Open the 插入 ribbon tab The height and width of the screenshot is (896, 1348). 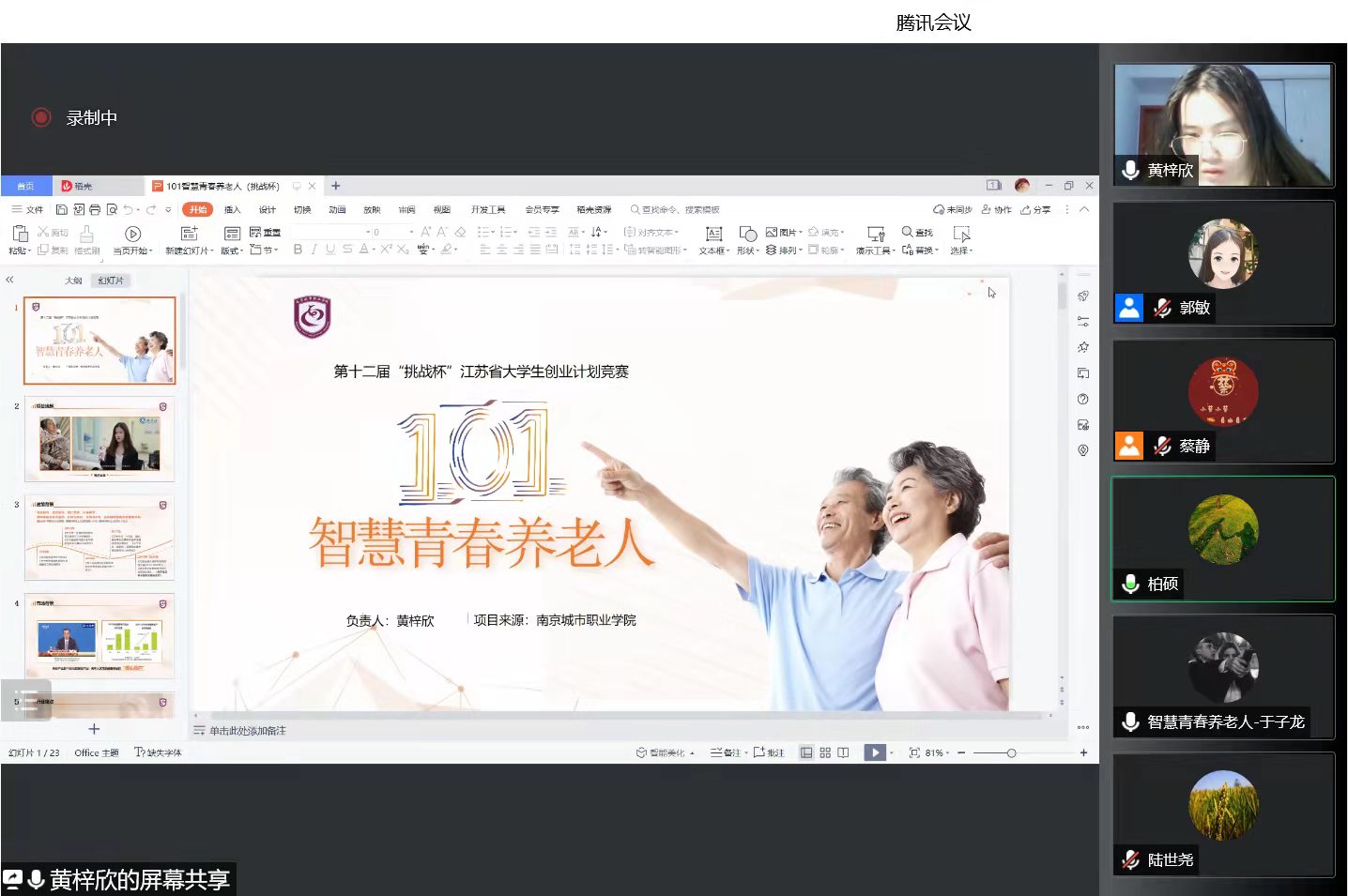coord(232,210)
